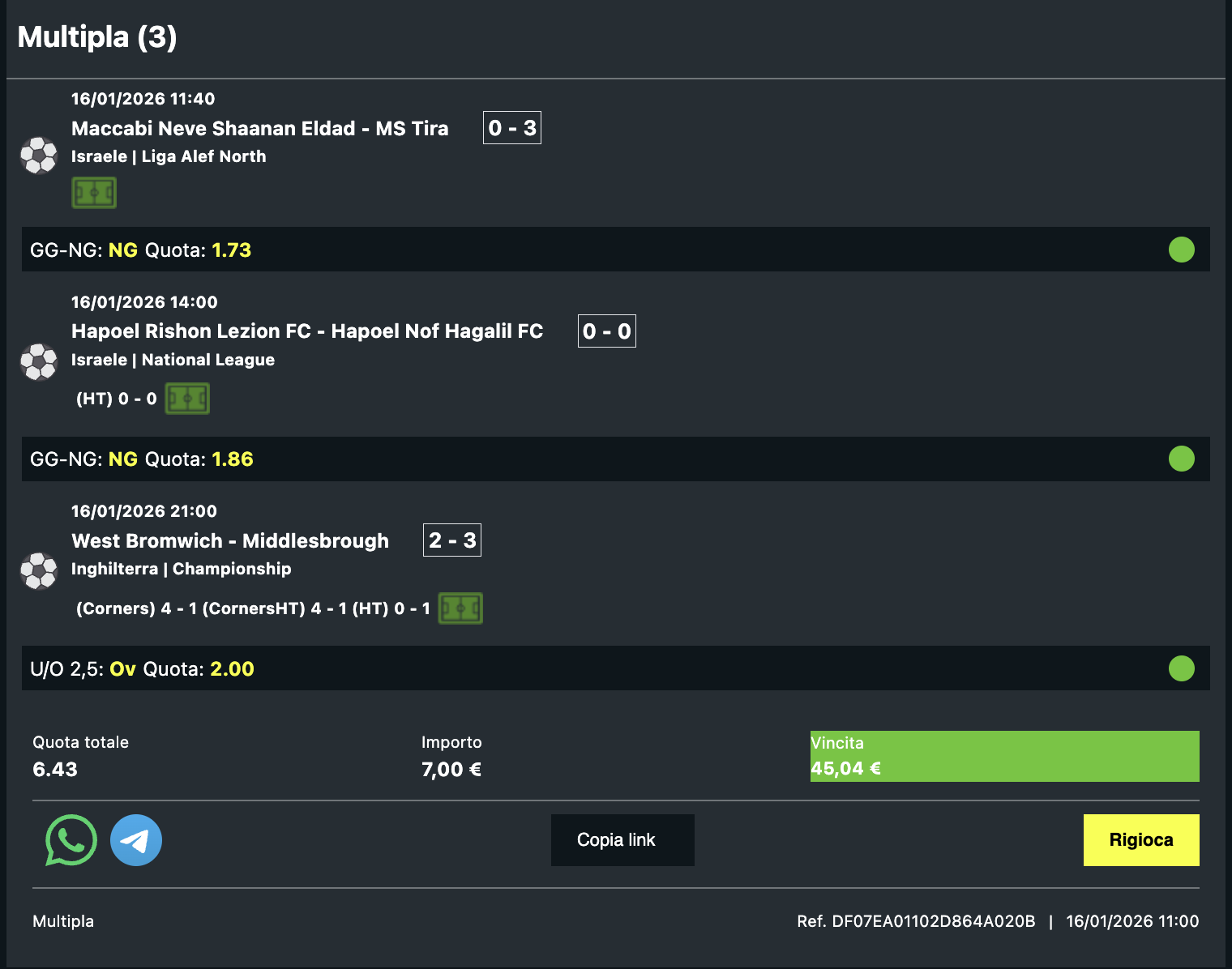
Task: Click the bet reference code DF07EA01102D864A020B
Action: click(933, 921)
